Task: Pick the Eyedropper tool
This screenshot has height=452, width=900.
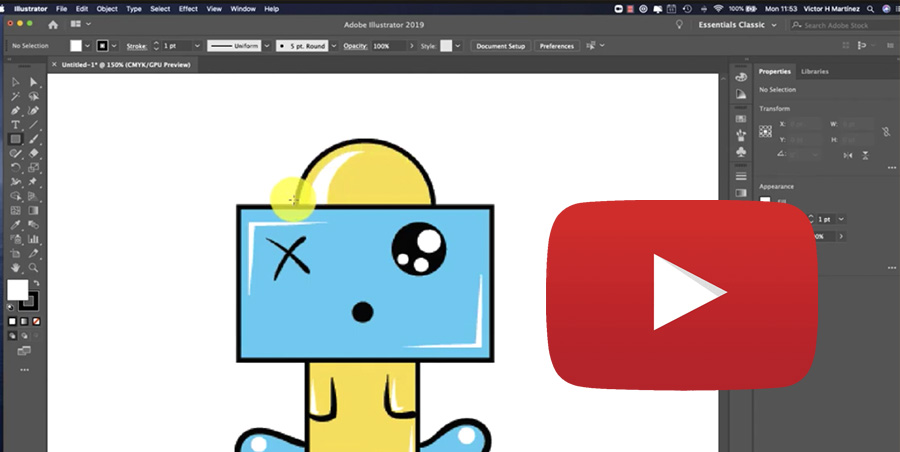Action: pos(15,225)
